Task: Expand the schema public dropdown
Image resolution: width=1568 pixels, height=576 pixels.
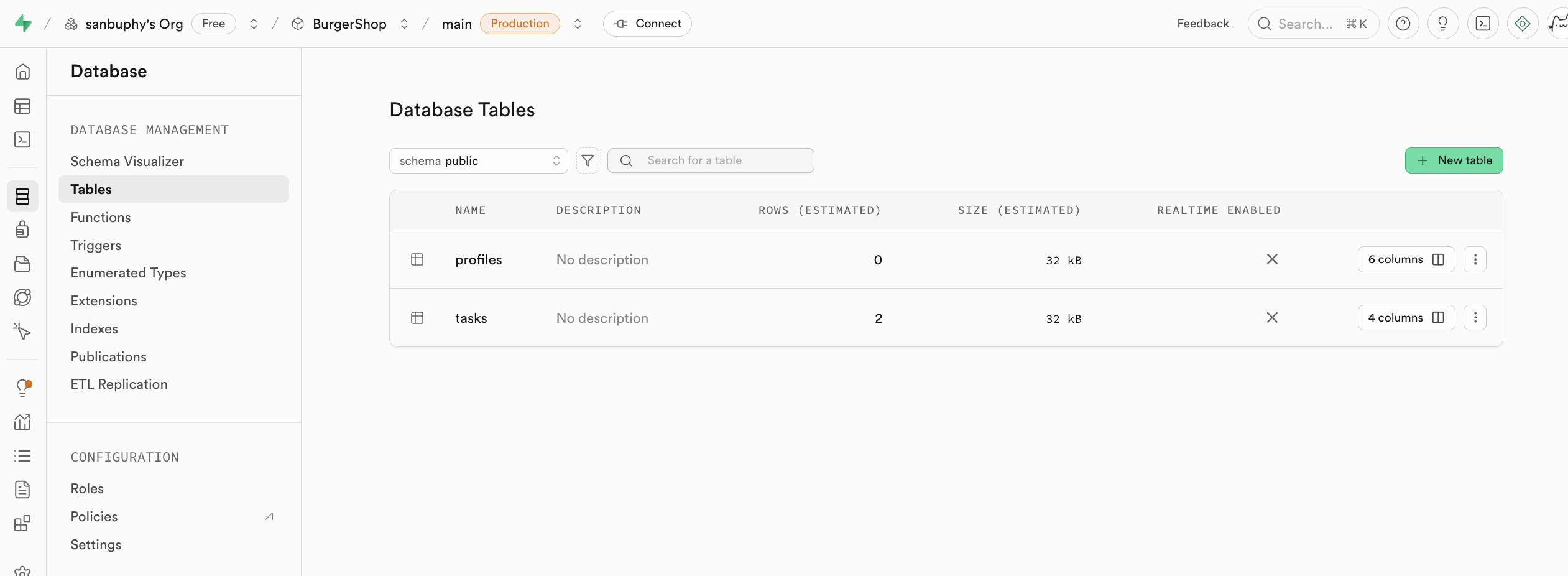Action: coord(478,160)
